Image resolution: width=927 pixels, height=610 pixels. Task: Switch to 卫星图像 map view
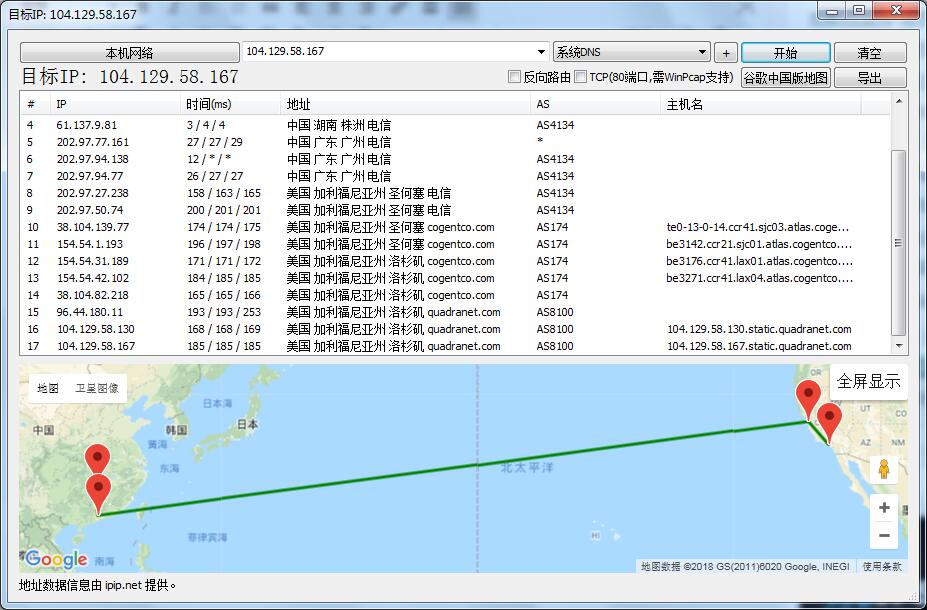[x=97, y=388]
